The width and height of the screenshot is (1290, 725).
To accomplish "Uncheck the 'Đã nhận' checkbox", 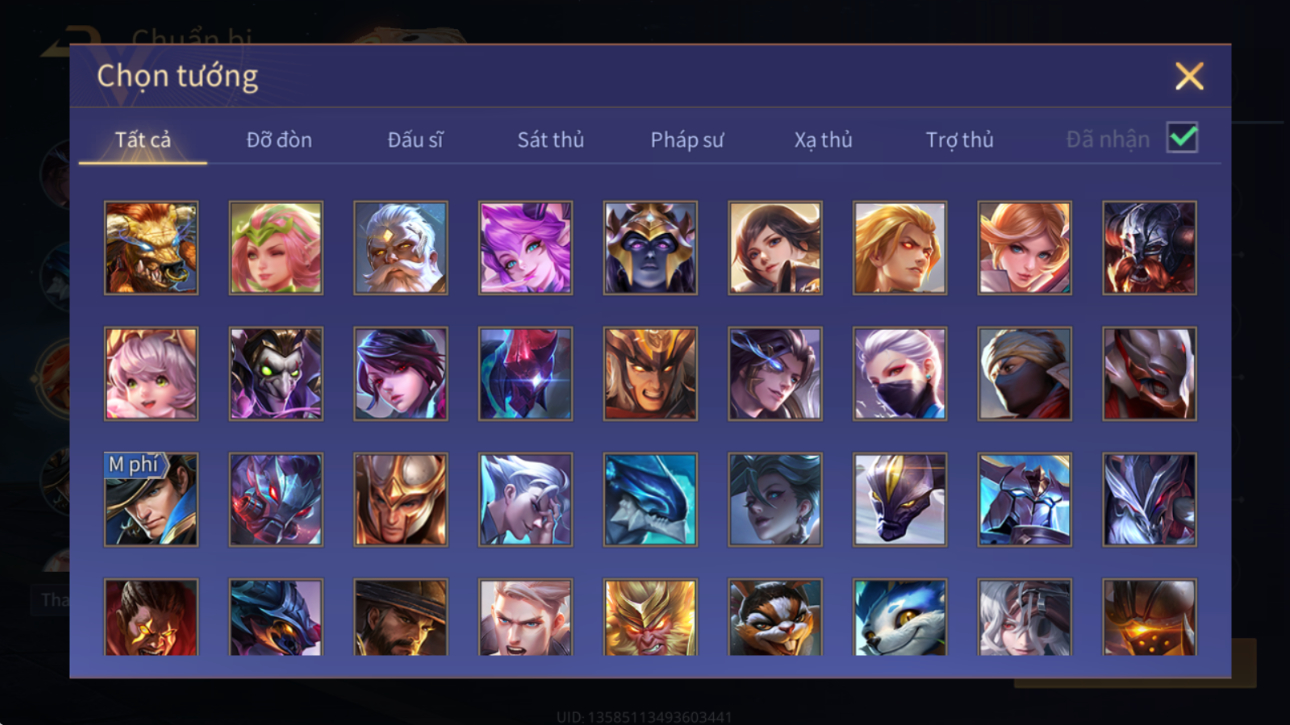I will (1182, 138).
